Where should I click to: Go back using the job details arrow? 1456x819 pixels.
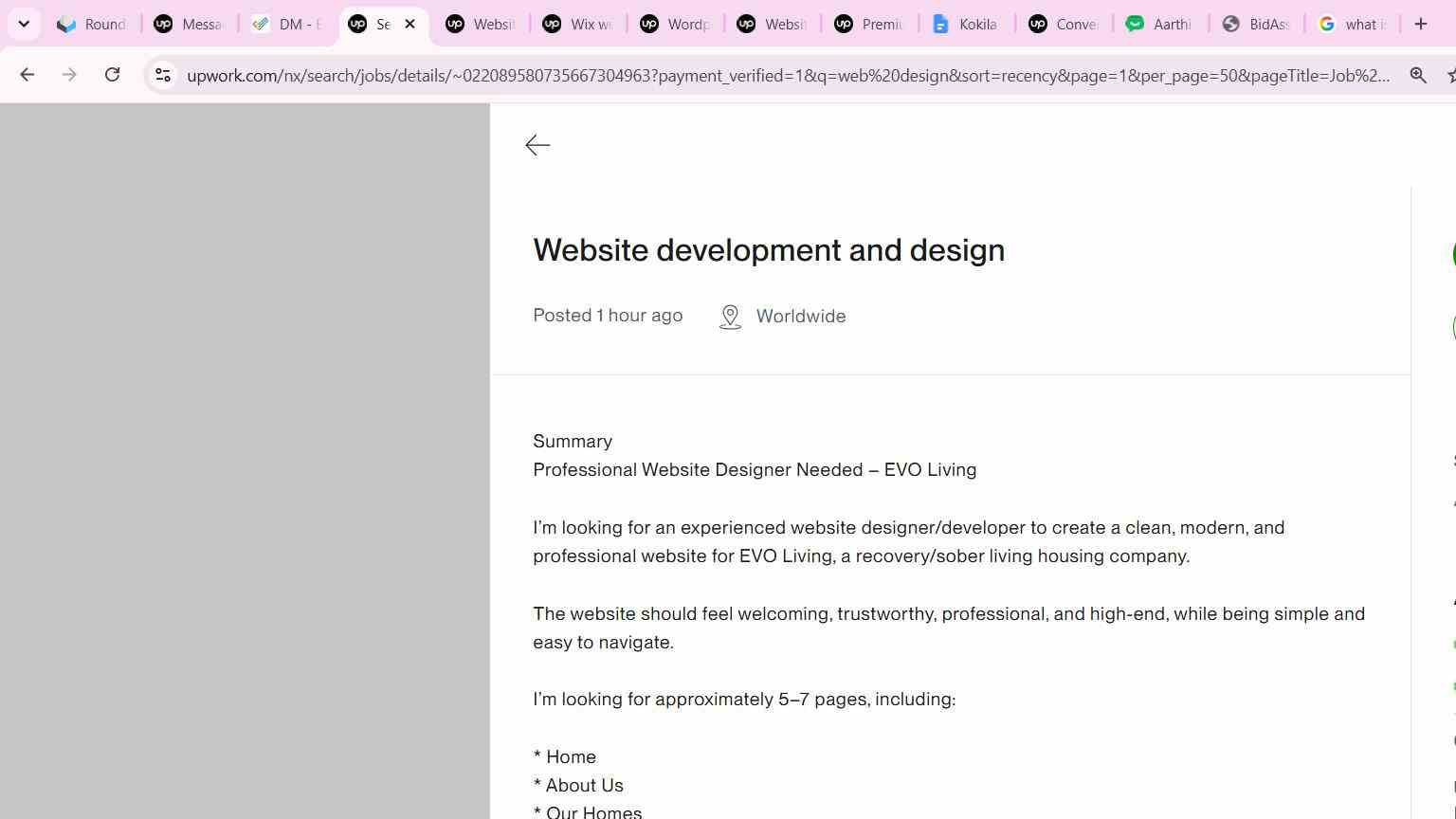tap(537, 145)
